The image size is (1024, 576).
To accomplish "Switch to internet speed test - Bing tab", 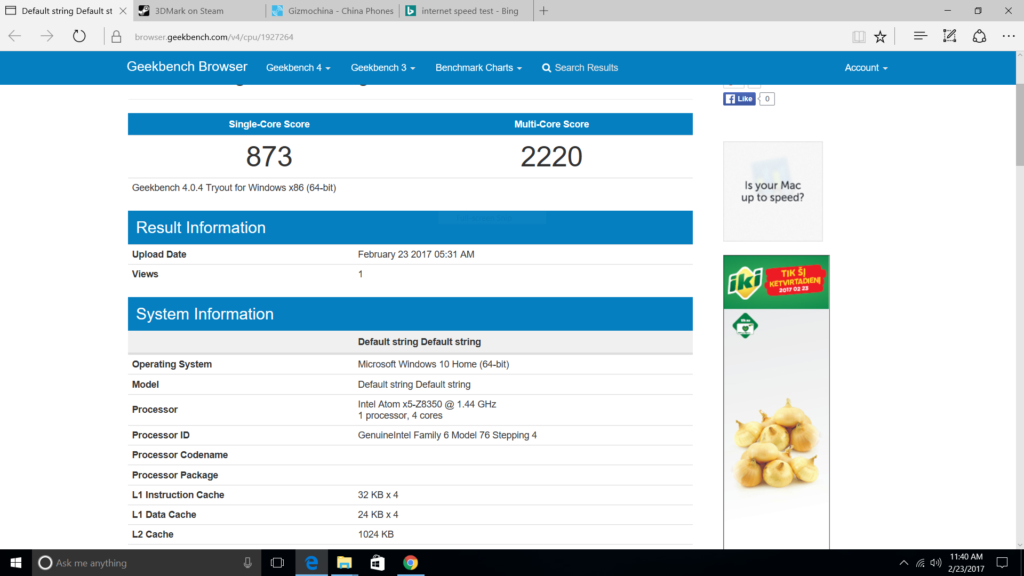I will click(466, 10).
